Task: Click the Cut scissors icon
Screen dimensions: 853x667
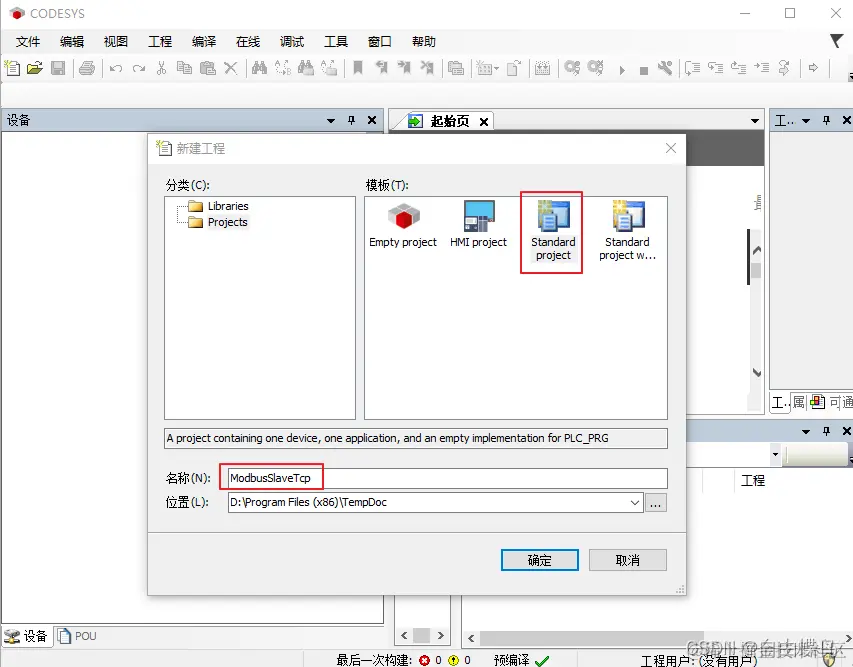Action: click(161, 68)
